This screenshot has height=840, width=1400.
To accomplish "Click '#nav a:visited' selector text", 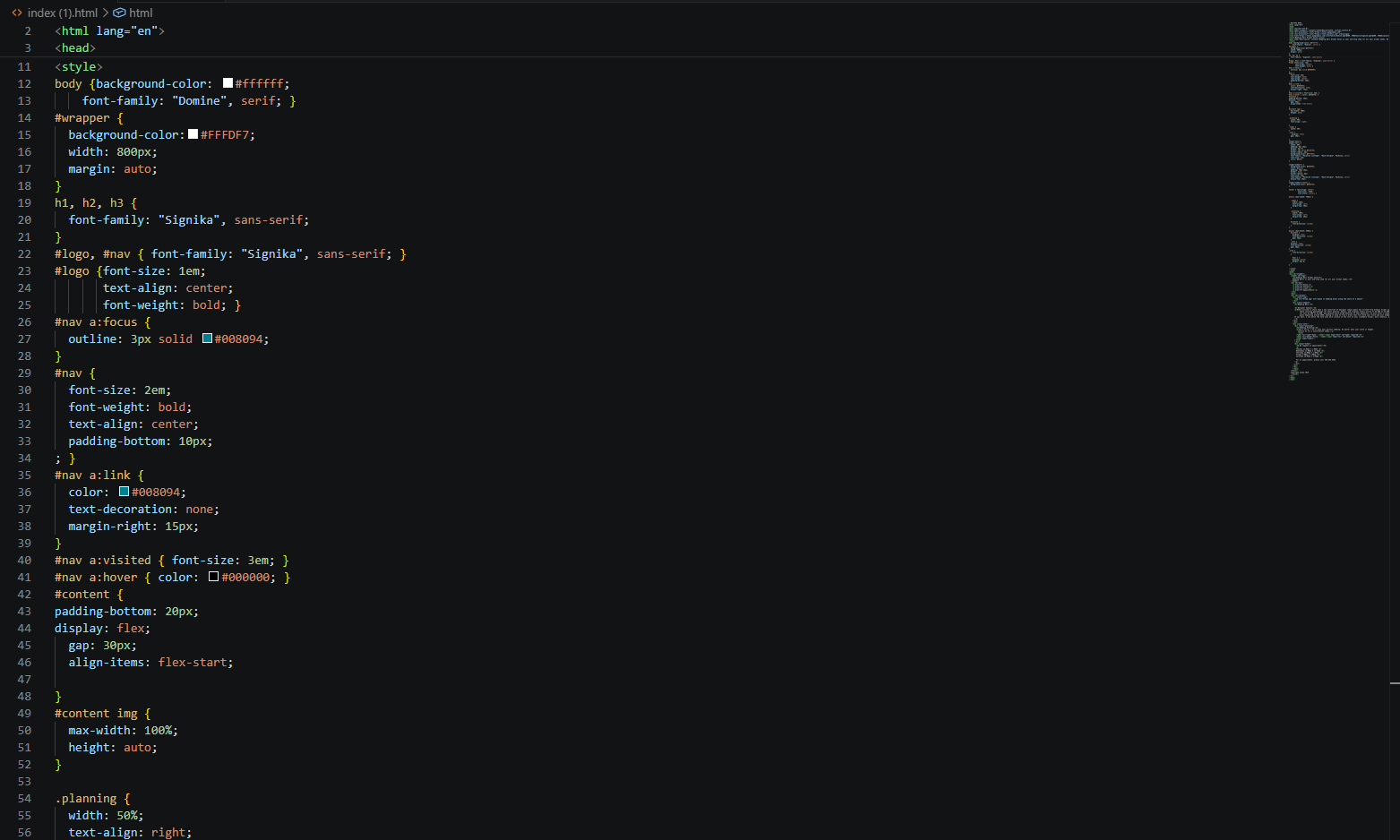I will coord(103,560).
